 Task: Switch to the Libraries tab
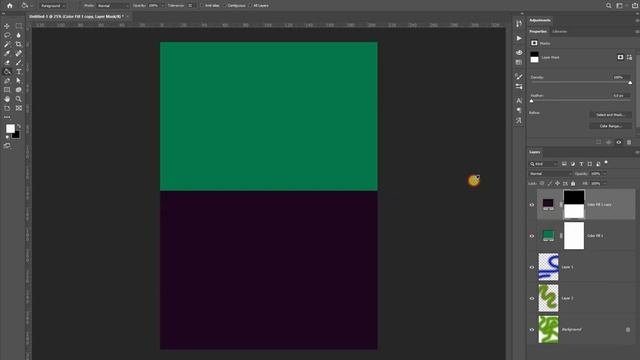[x=559, y=31]
